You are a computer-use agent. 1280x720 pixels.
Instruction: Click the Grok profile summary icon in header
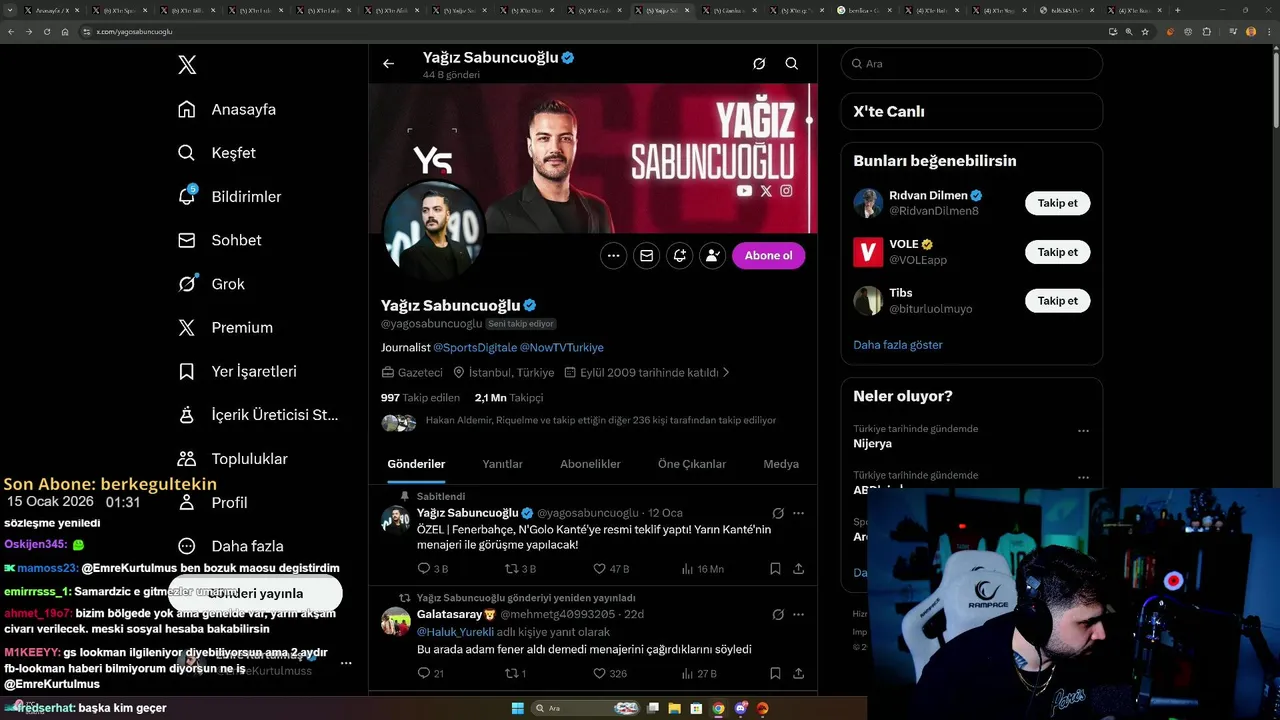tap(759, 64)
